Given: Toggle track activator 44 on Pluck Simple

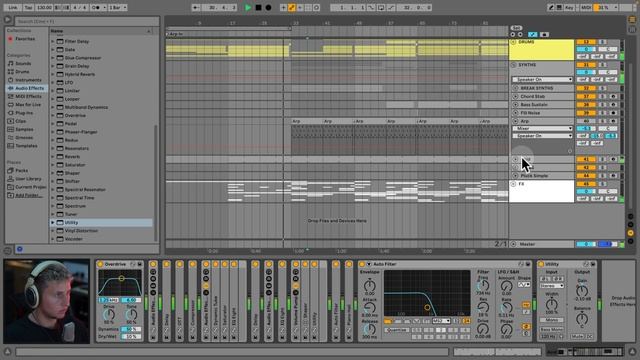Looking at the screenshot, I should tap(586, 176).
